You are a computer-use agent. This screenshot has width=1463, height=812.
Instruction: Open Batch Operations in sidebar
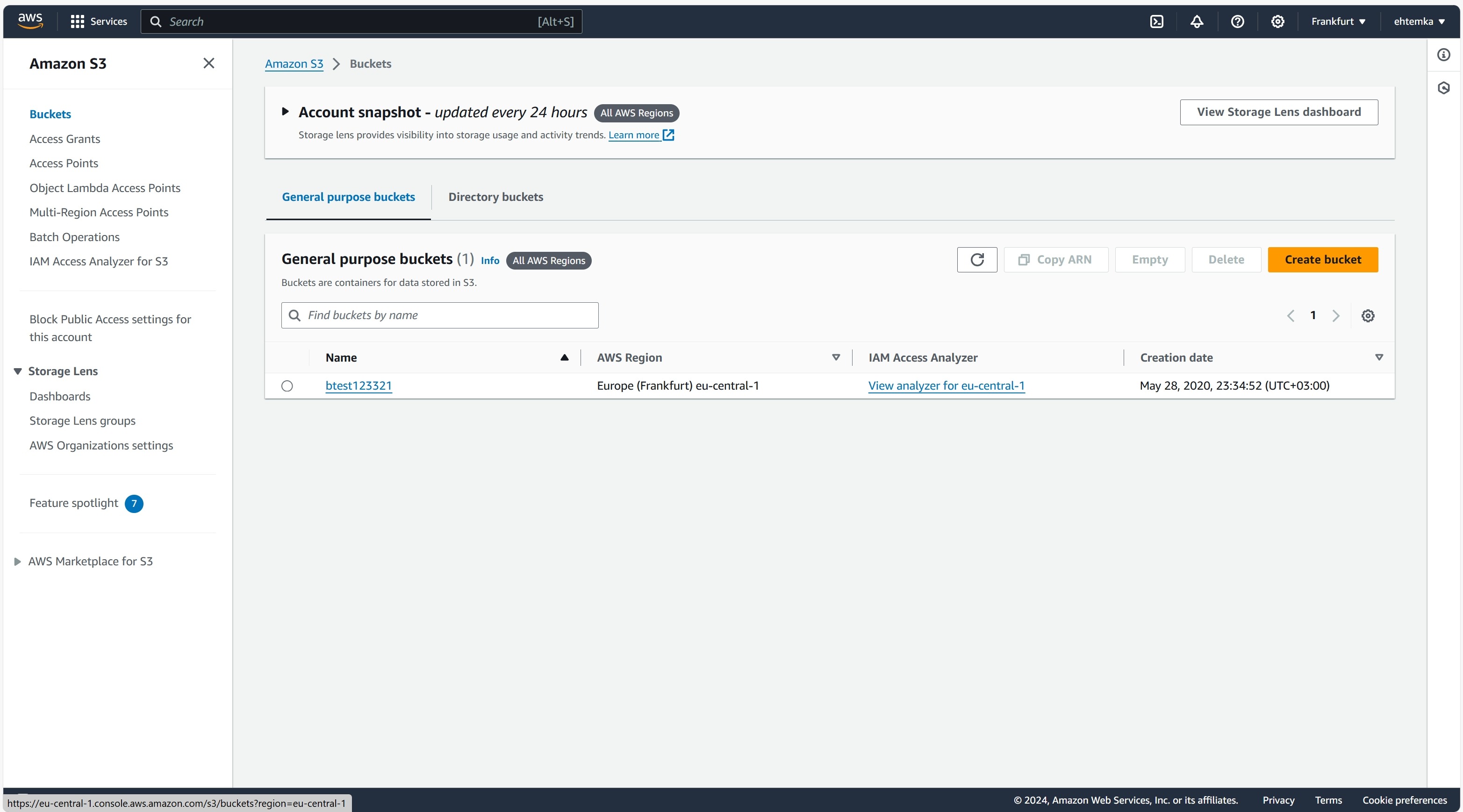(x=74, y=237)
